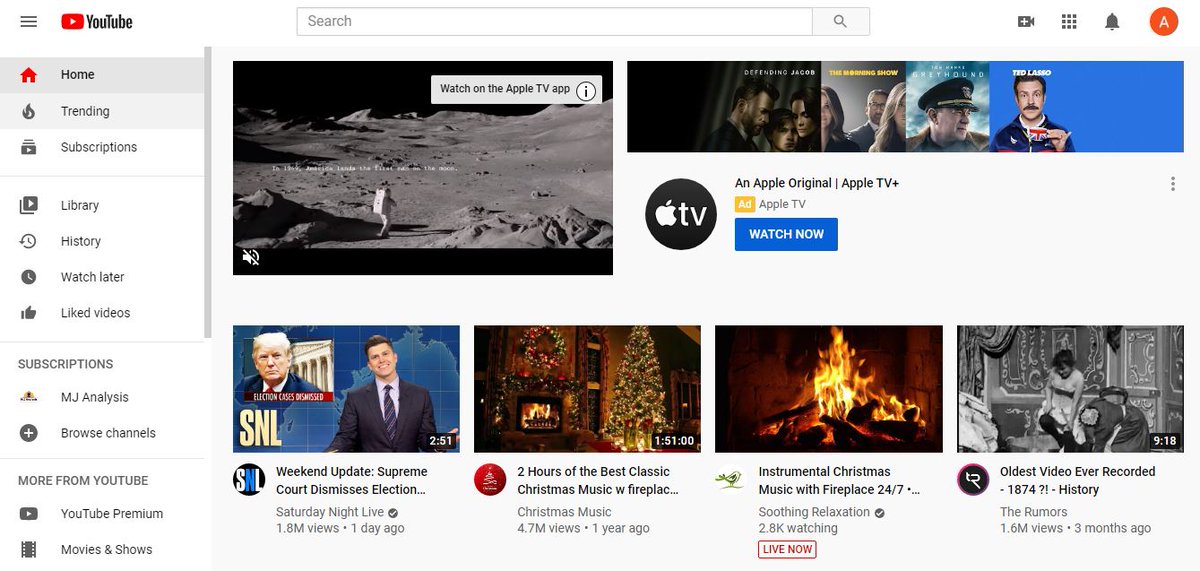Image resolution: width=1200 pixels, height=571 pixels.
Task: Open Watch later in sidebar
Action: pos(102,277)
